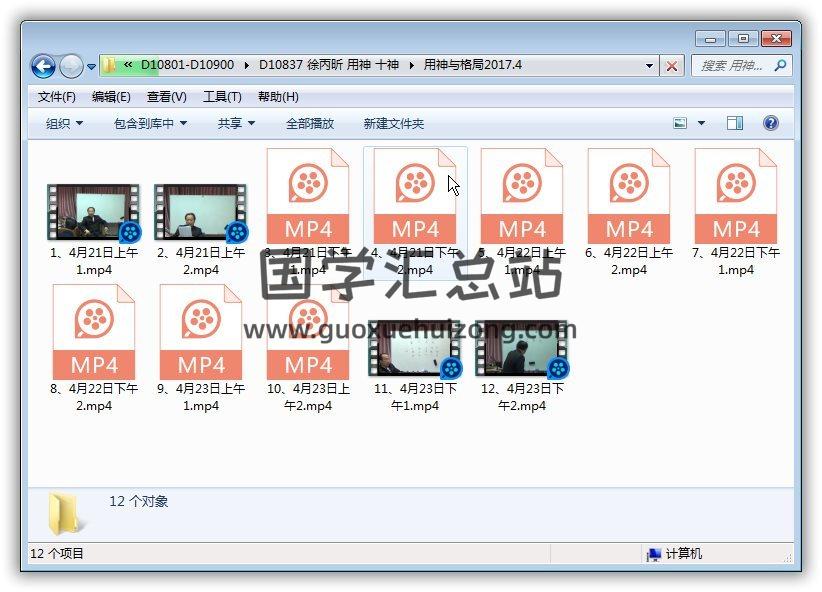The image size is (822, 592).
Task: Click the file name 2、4月21日上午2.mp4
Action: click(x=201, y=261)
